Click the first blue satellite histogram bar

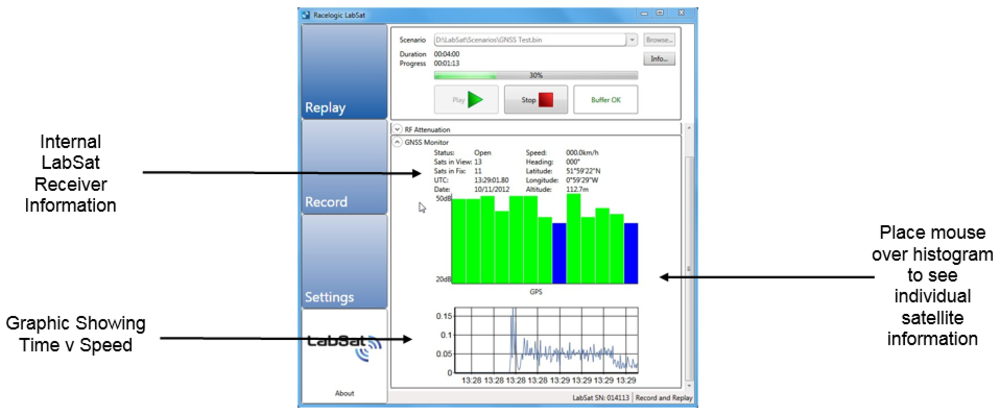(559, 252)
